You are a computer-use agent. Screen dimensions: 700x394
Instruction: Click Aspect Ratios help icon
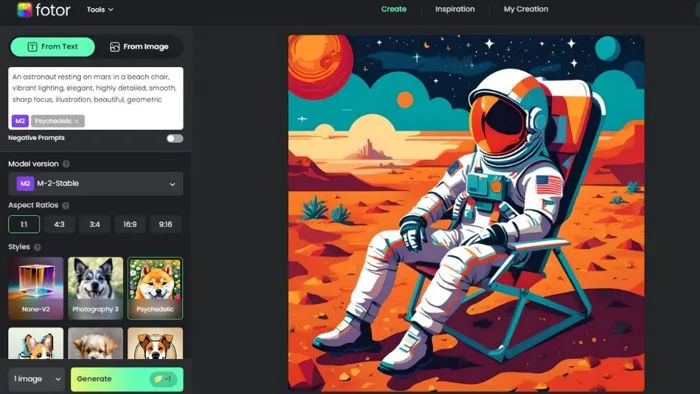66,205
